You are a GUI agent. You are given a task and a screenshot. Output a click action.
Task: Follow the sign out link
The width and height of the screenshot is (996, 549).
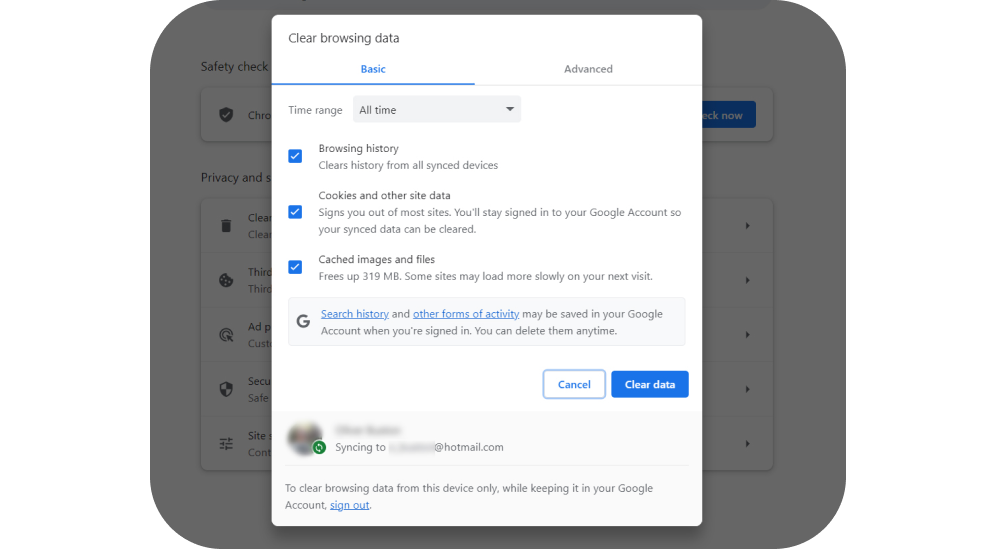[349, 505]
